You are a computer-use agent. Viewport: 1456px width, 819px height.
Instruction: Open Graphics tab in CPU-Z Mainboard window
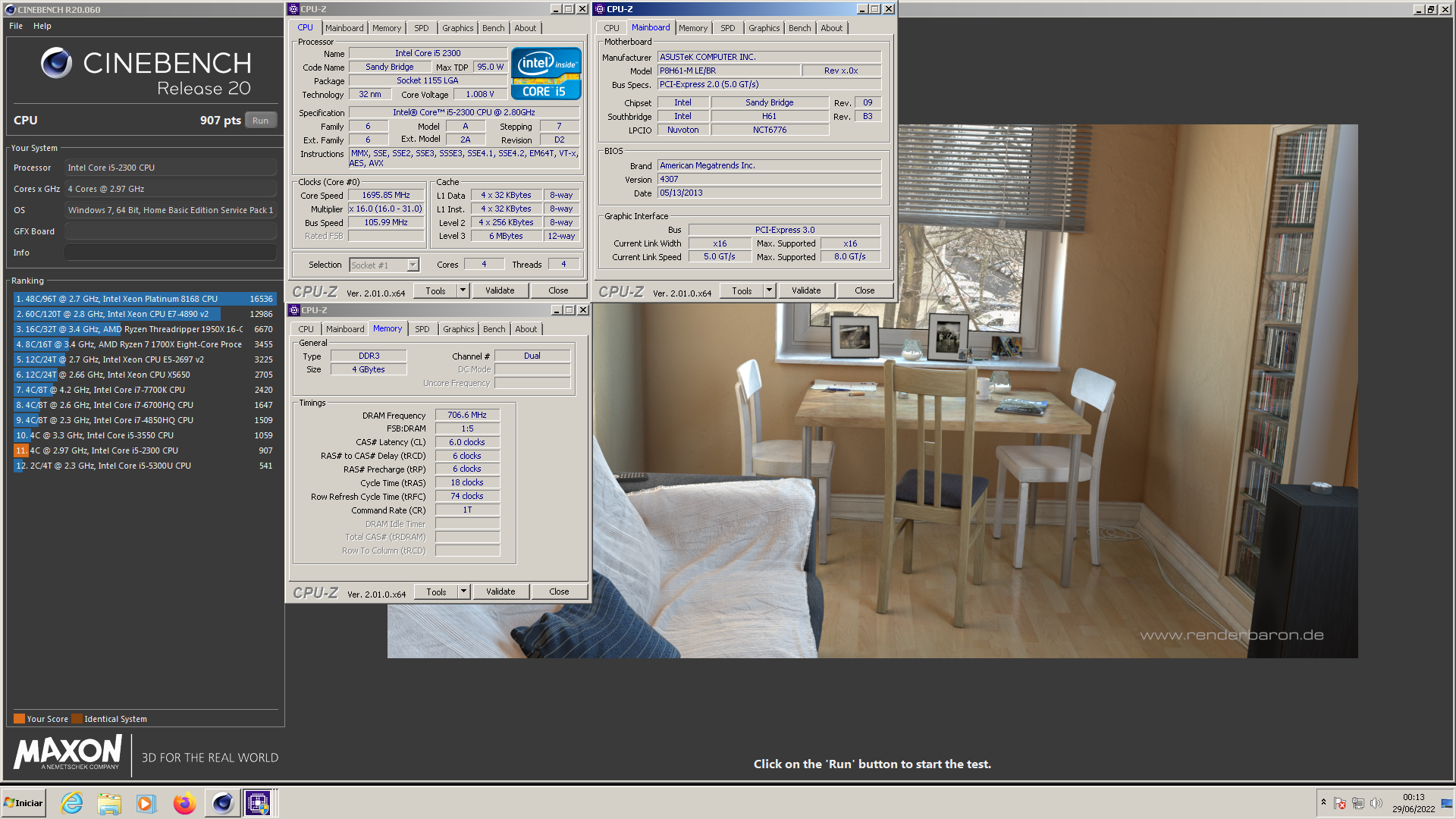(x=764, y=28)
